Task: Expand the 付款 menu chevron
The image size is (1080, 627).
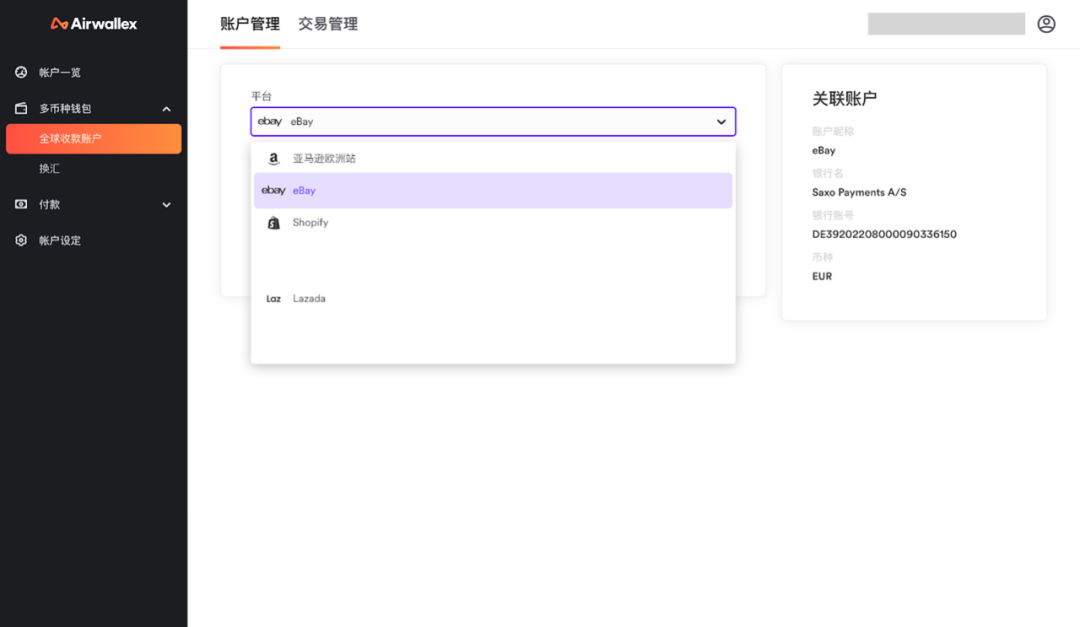Action: pos(166,205)
